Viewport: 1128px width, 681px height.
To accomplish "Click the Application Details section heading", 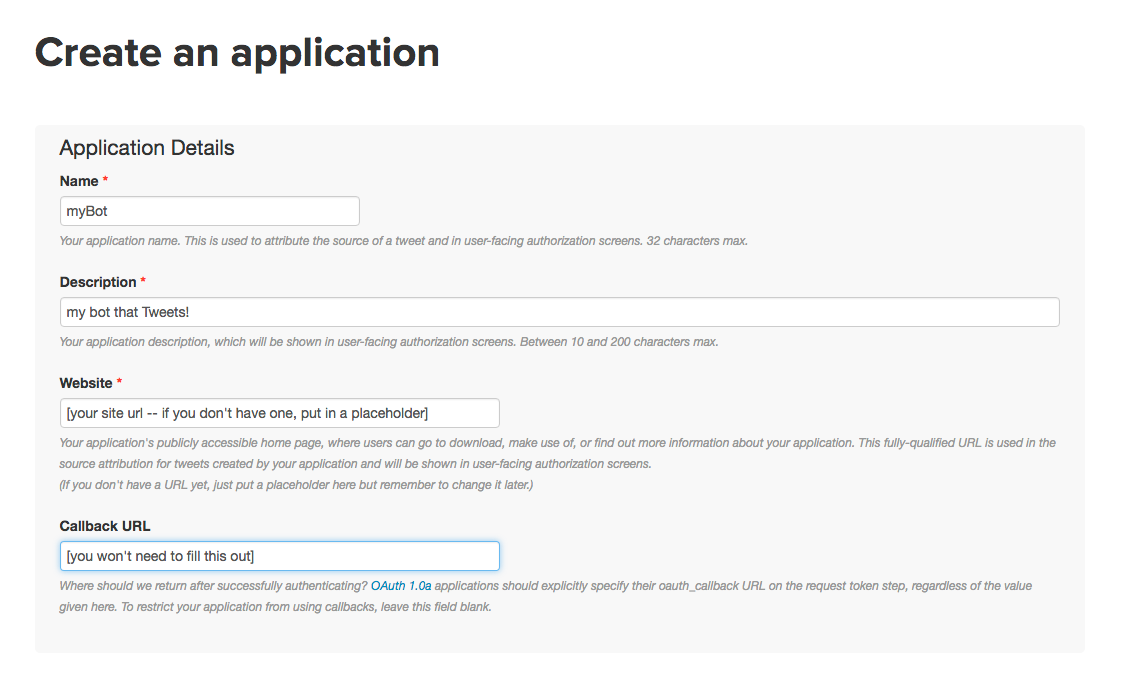I will 146,147.
